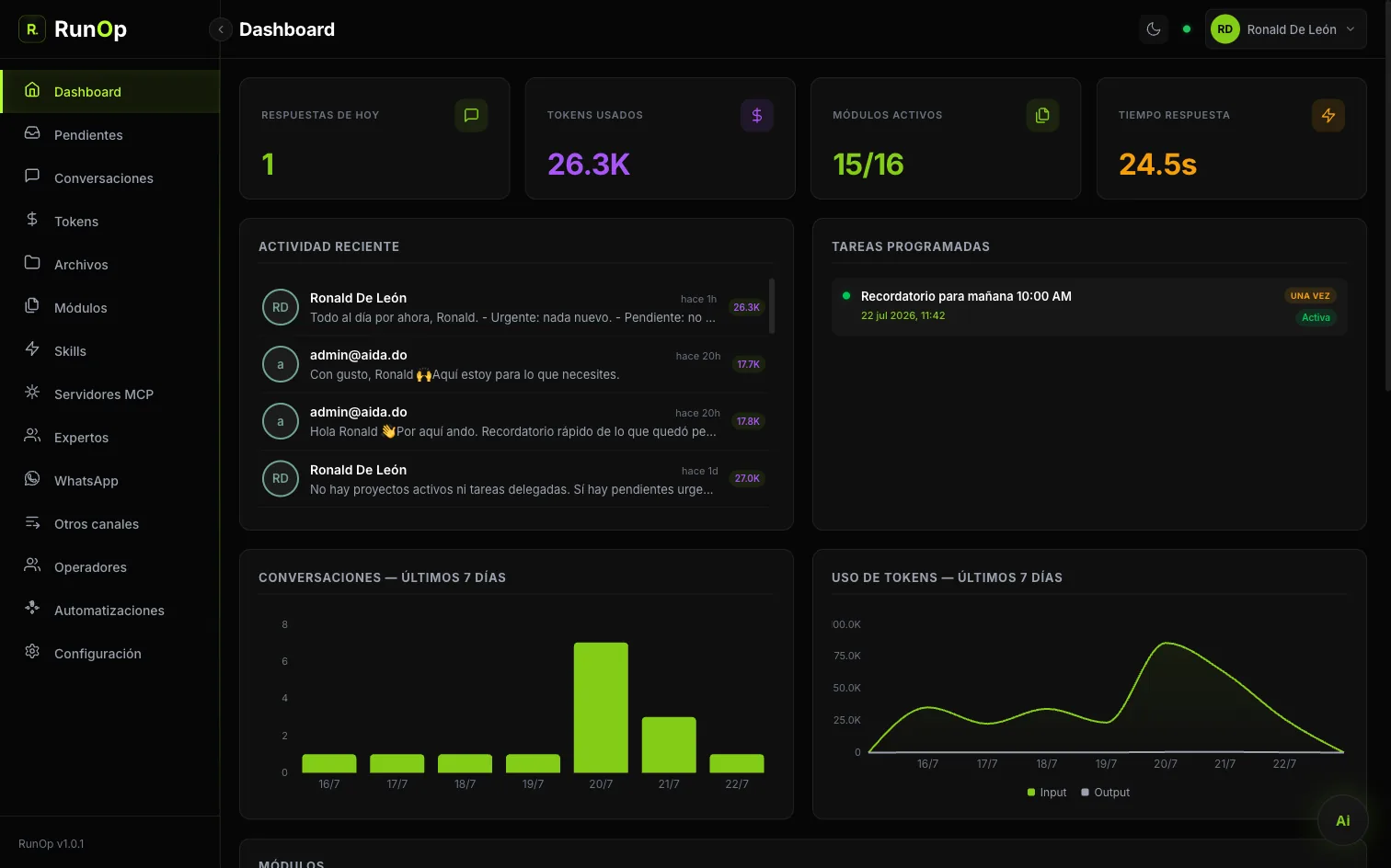The image size is (1391, 868).
Task: Click the WhatsApp icon in the sidebar
Action: click(x=32, y=479)
